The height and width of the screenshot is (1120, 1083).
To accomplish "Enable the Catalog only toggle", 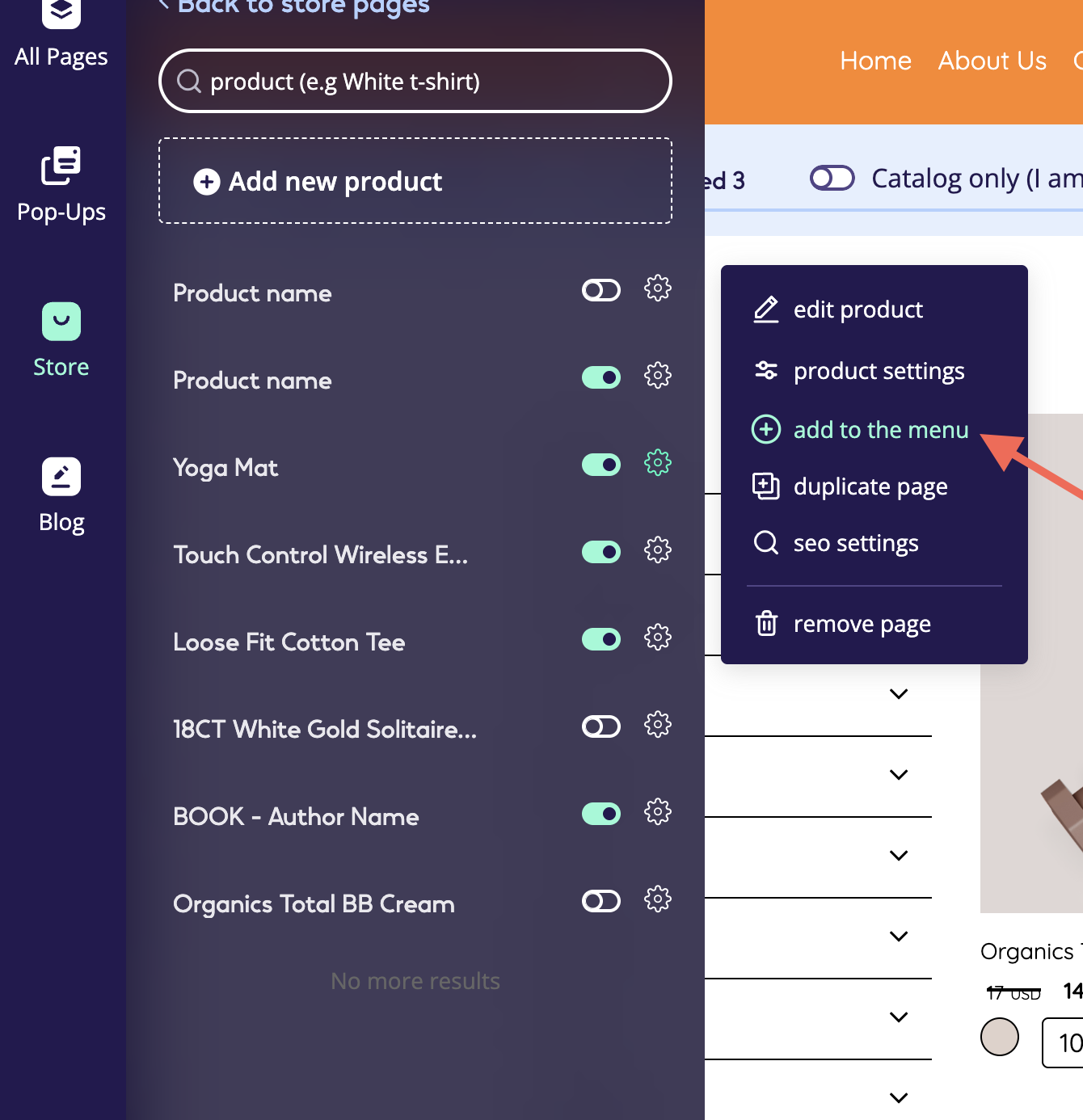I will (x=832, y=178).
